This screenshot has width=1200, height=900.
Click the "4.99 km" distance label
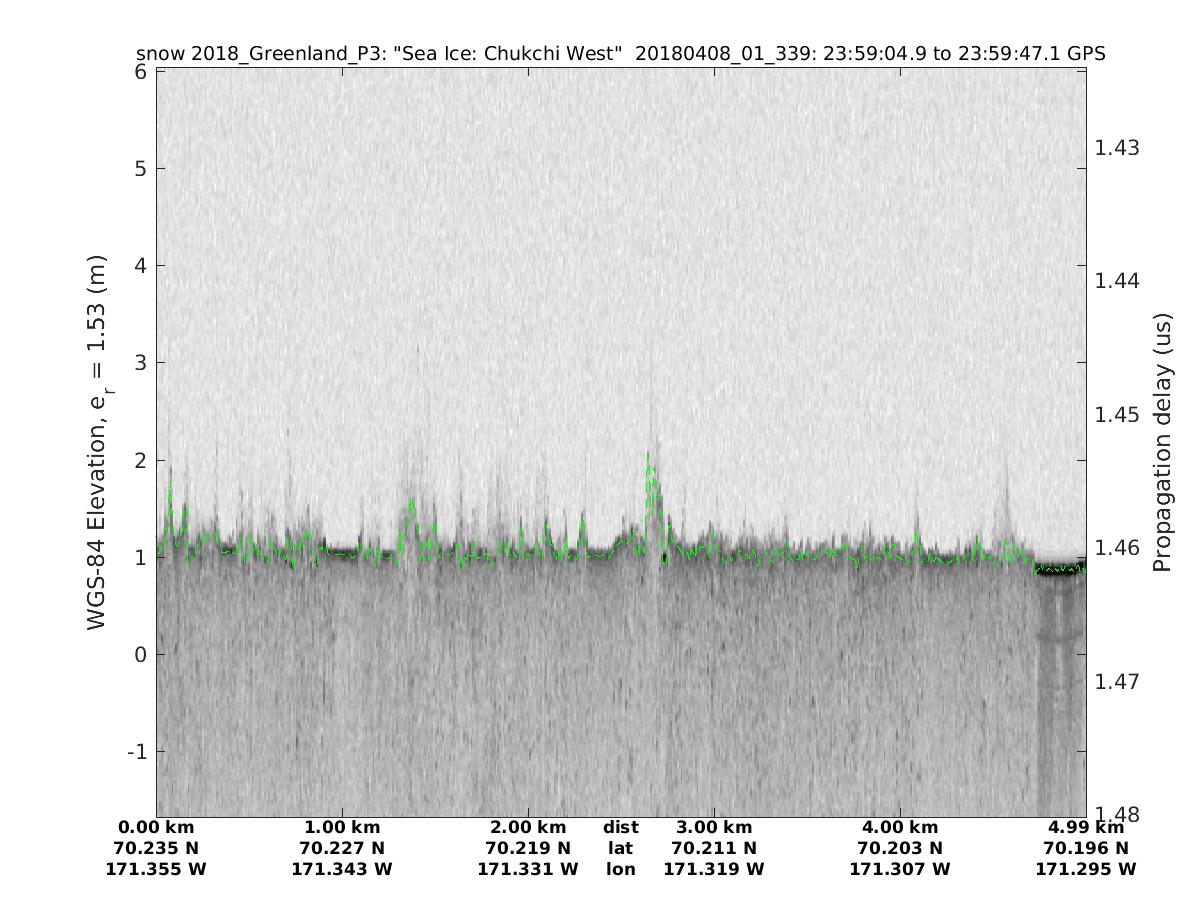click(x=1086, y=827)
